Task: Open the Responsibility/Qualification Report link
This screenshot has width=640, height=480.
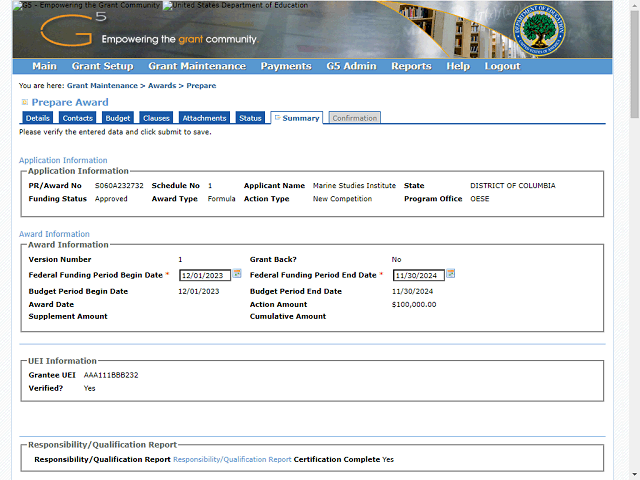Action: 232,459
